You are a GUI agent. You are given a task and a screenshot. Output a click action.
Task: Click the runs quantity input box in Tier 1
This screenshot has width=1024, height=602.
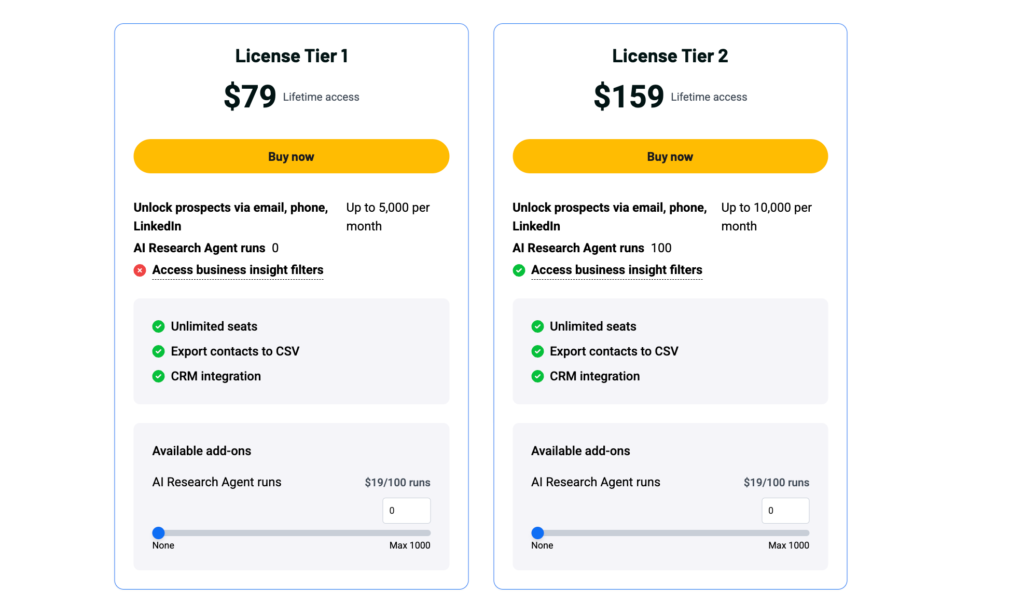(406, 510)
